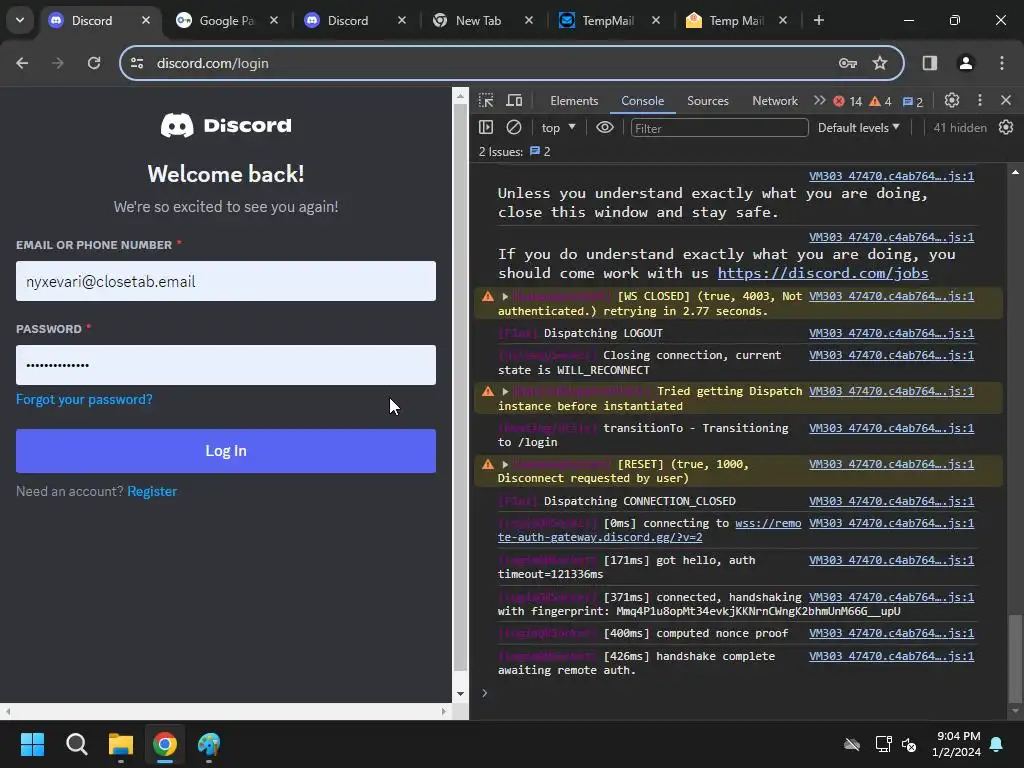The image size is (1024, 768).
Task: Click the inspect element picker icon
Action: click(486, 101)
